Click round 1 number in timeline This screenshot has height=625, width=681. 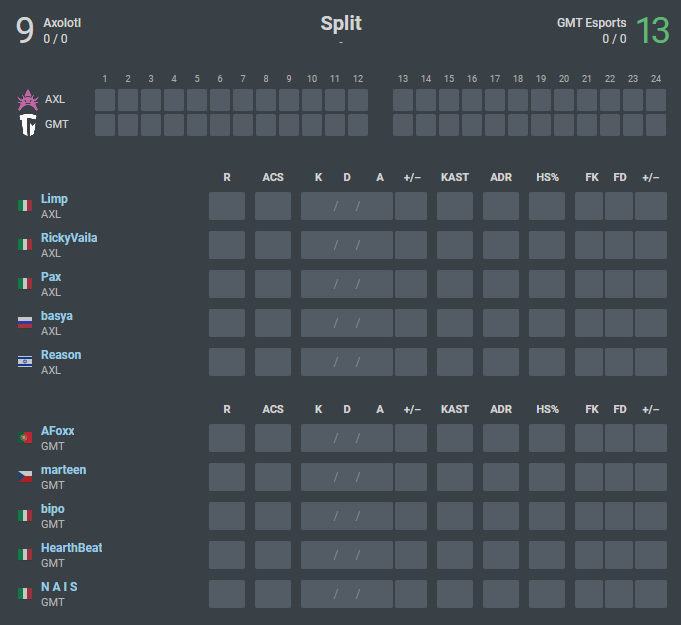pos(105,79)
